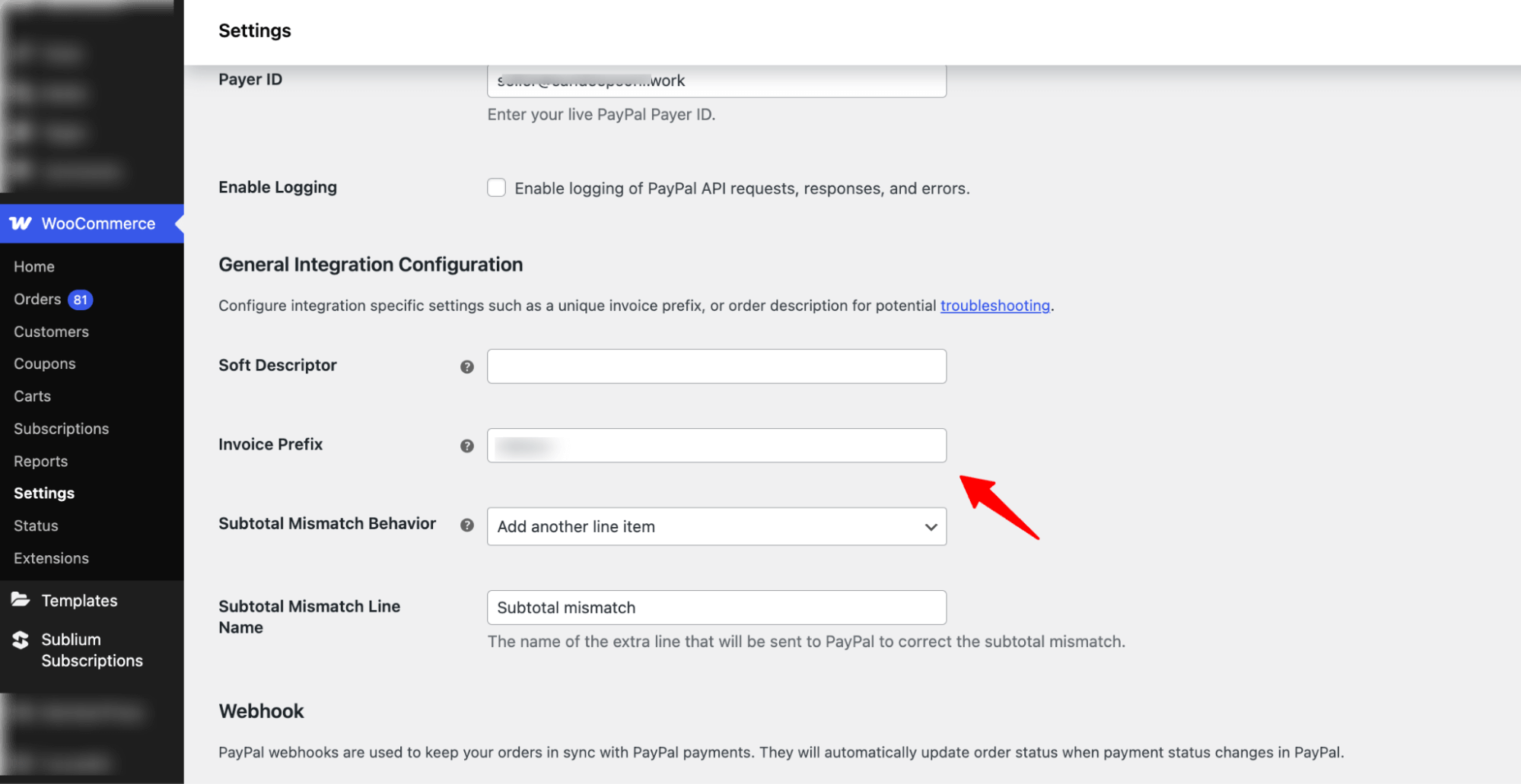Screen dimensions: 1521x784
Task: Open the Subtotal Mismatch Behavior dropdown
Action: 716,526
